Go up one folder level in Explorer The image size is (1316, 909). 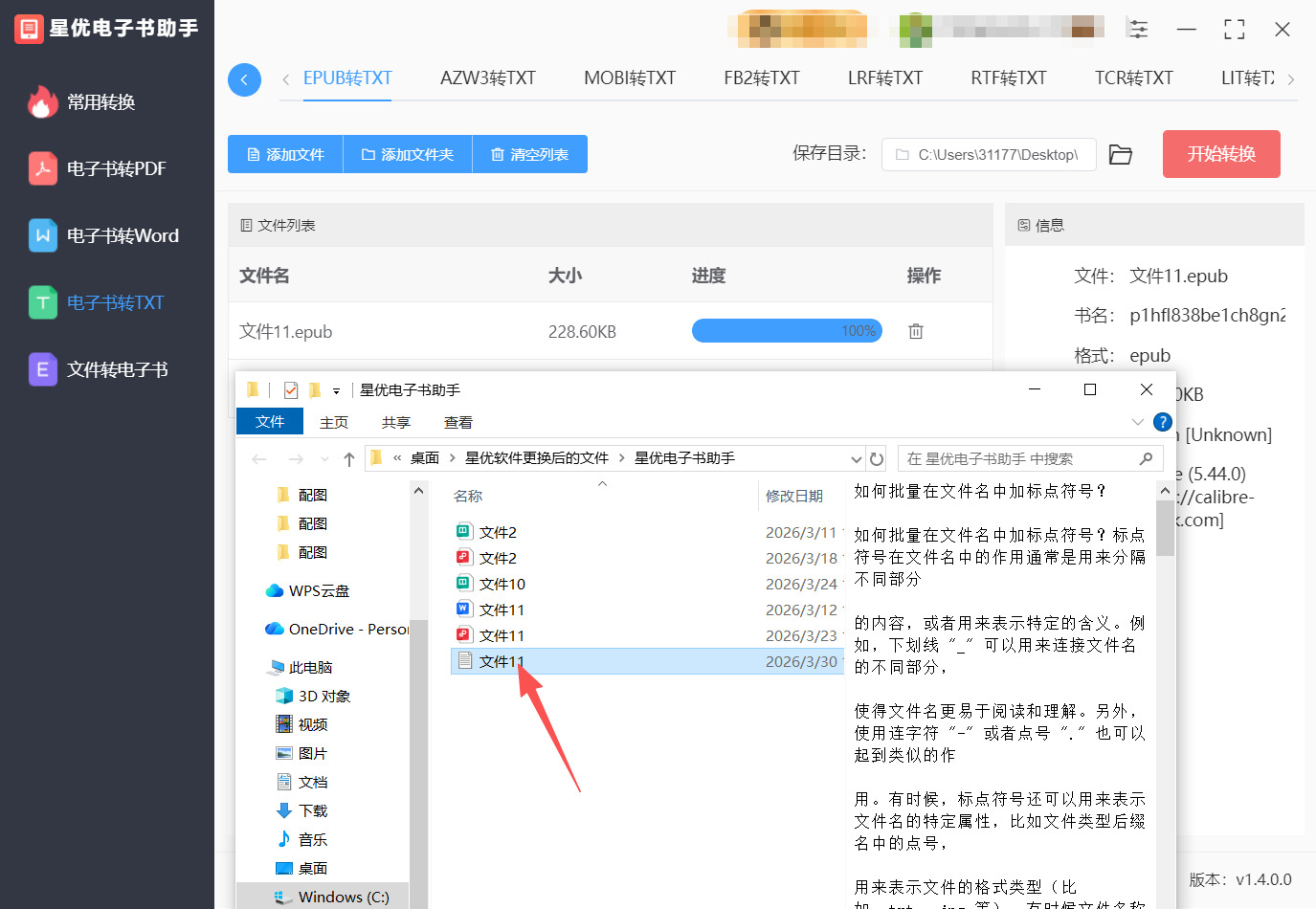click(349, 459)
